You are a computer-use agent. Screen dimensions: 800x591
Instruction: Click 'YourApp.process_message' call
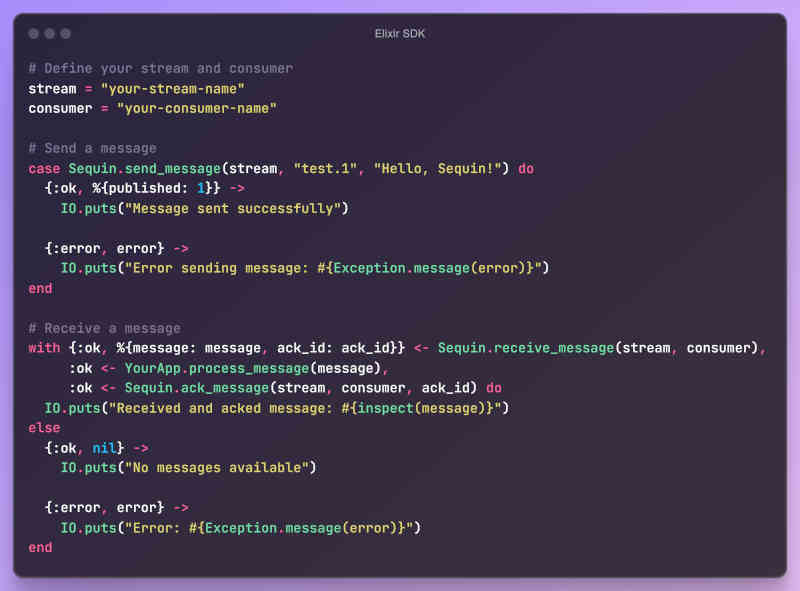[217, 368]
